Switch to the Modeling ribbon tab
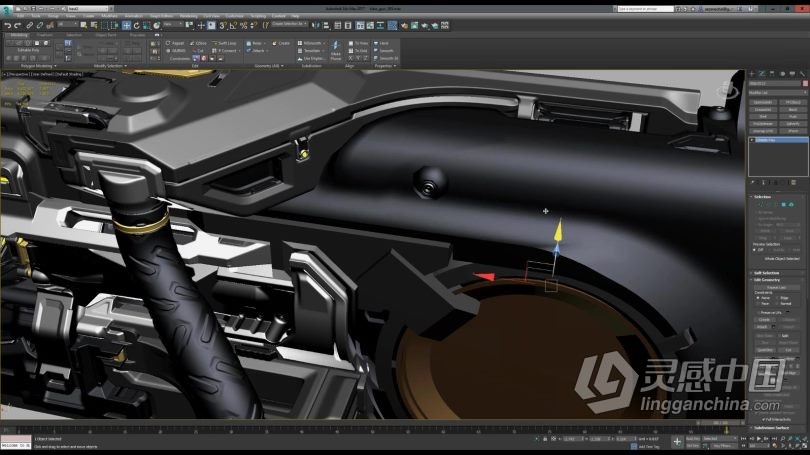 point(19,35)
